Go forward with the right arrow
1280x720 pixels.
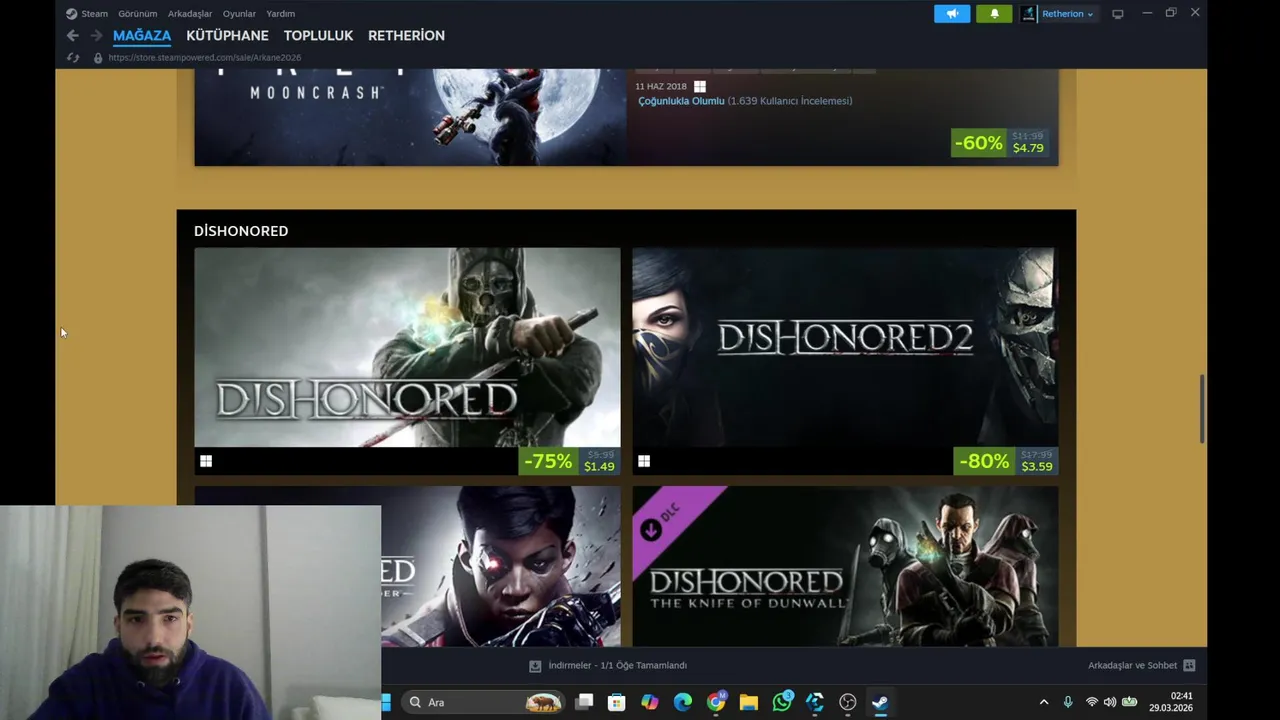[x=96, y=35]
